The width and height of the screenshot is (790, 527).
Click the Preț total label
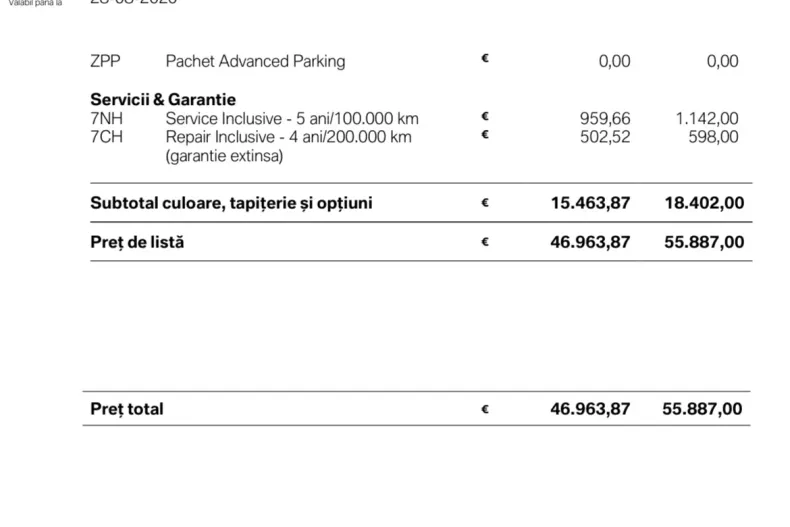(x=127, y=409)
